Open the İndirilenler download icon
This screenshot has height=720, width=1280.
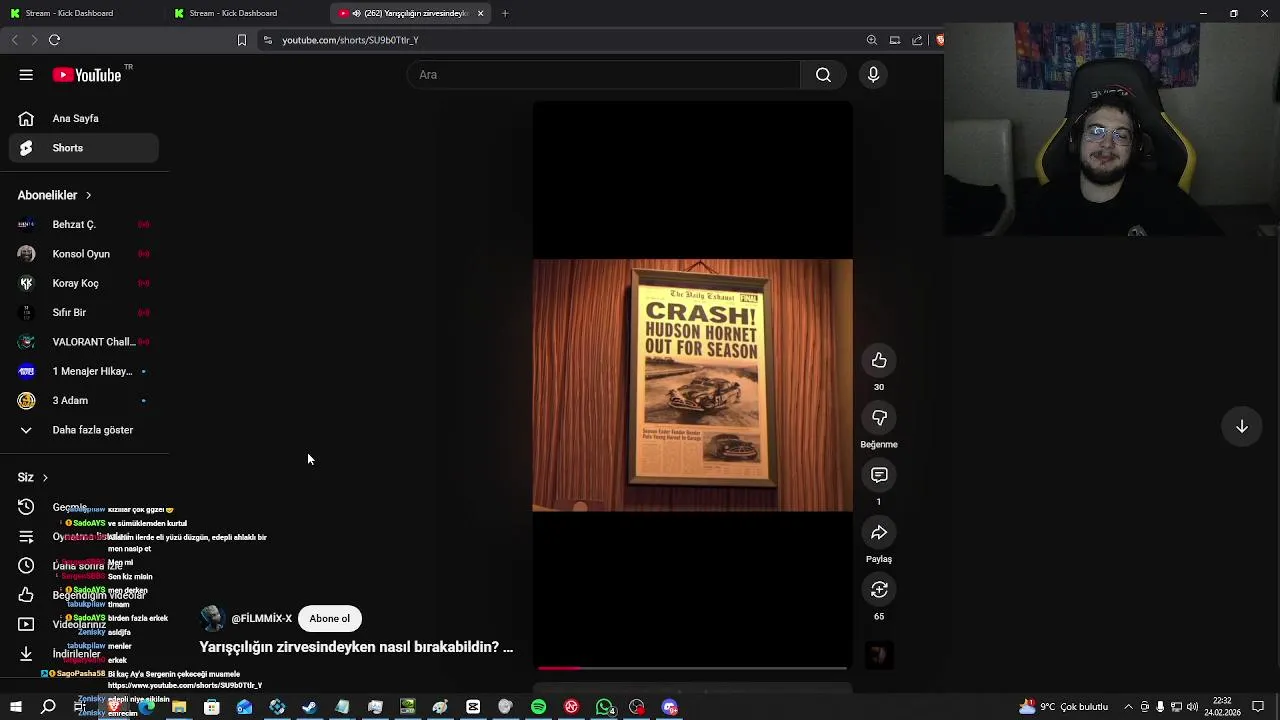(26, 654)
